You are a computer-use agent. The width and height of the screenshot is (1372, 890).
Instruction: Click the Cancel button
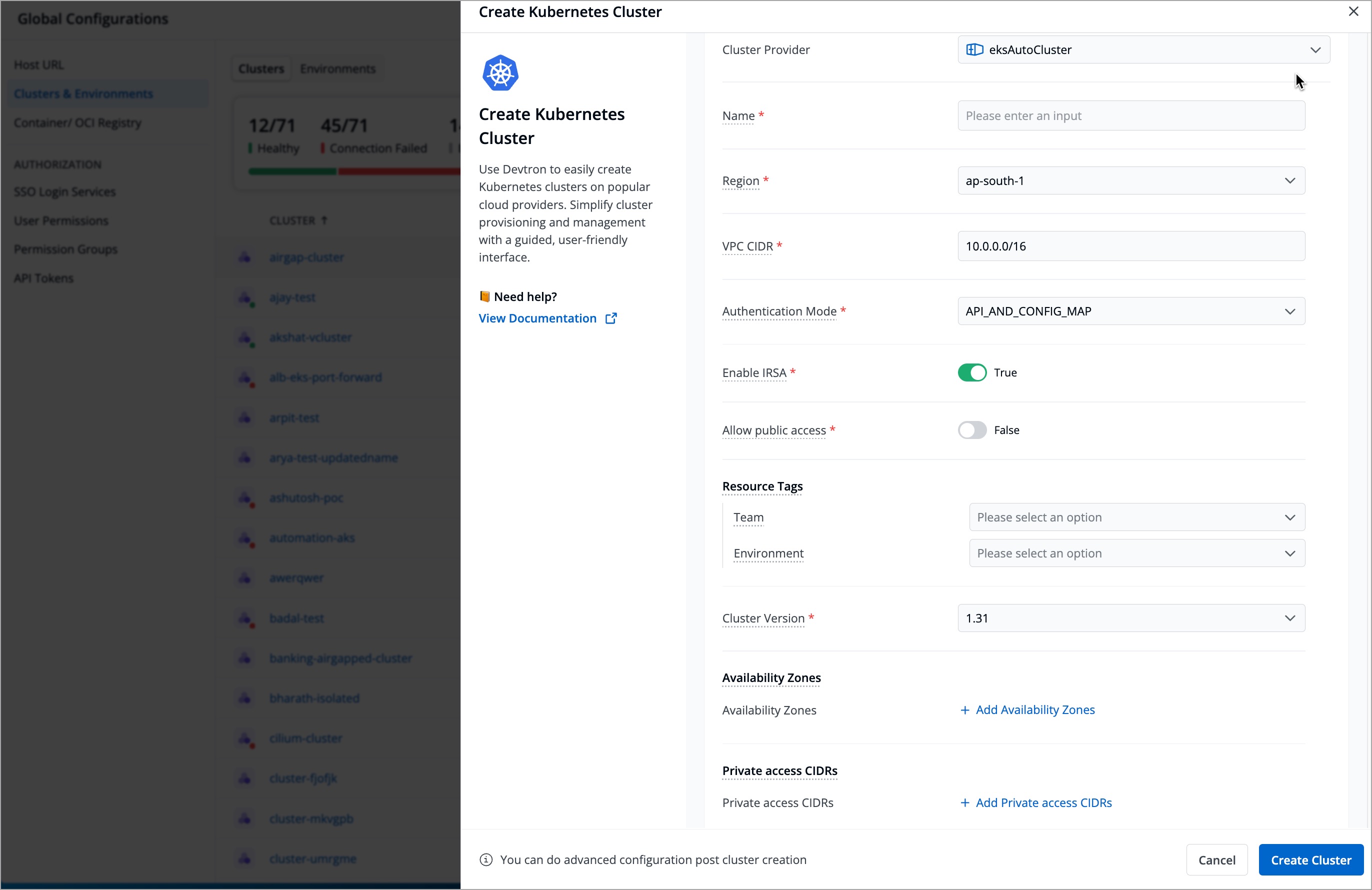click(x=1216, y=859)
